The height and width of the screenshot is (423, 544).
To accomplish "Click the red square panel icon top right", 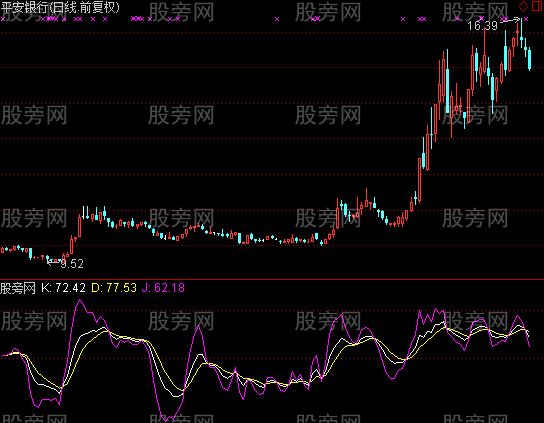I will click(537, 6).
